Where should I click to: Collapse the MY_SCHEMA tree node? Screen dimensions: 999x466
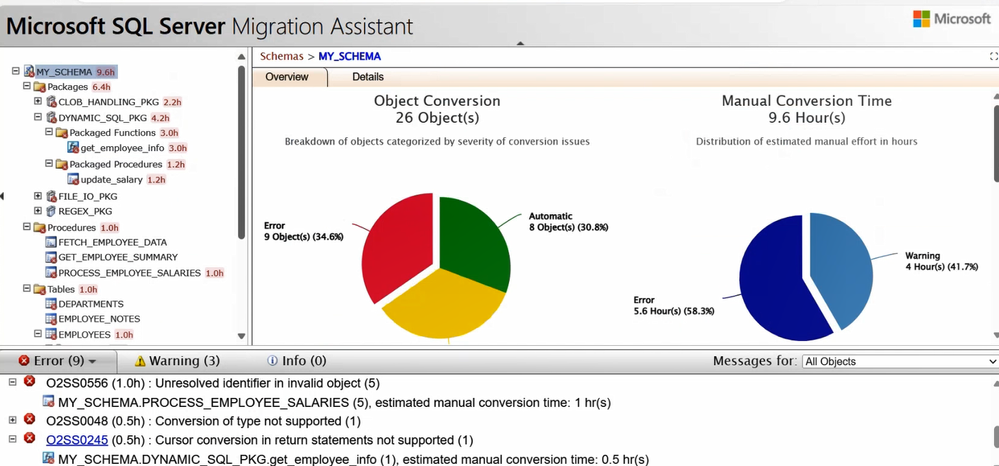16,71
